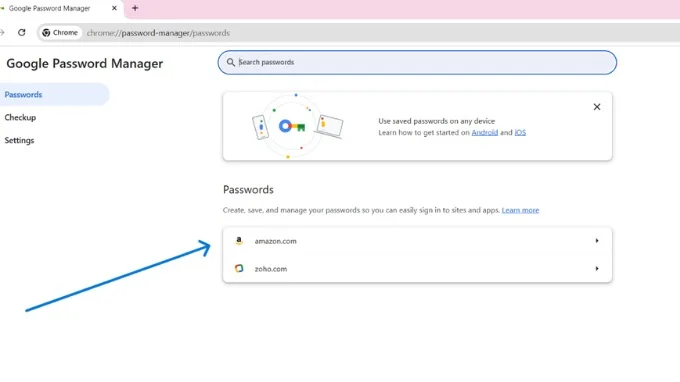Expand the zoho.com entry arrow
The height and width of the screenshot is (382, 680).
pyautogui.click(x=597, y=268)
